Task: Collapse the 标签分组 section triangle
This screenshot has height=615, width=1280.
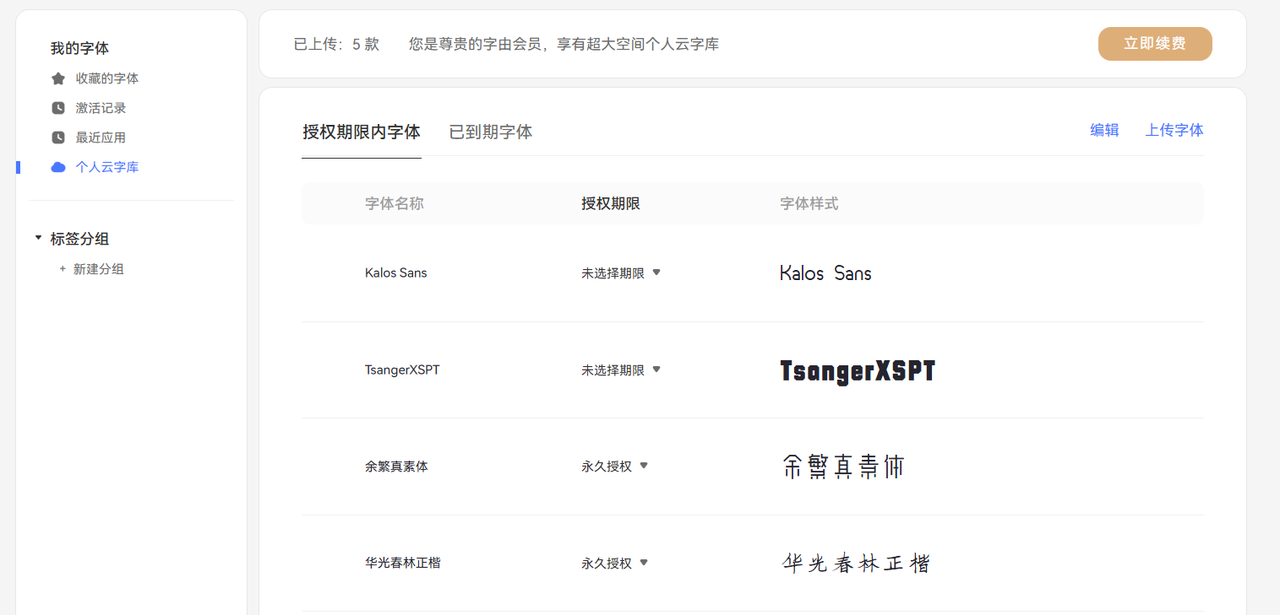Action: 38,238
